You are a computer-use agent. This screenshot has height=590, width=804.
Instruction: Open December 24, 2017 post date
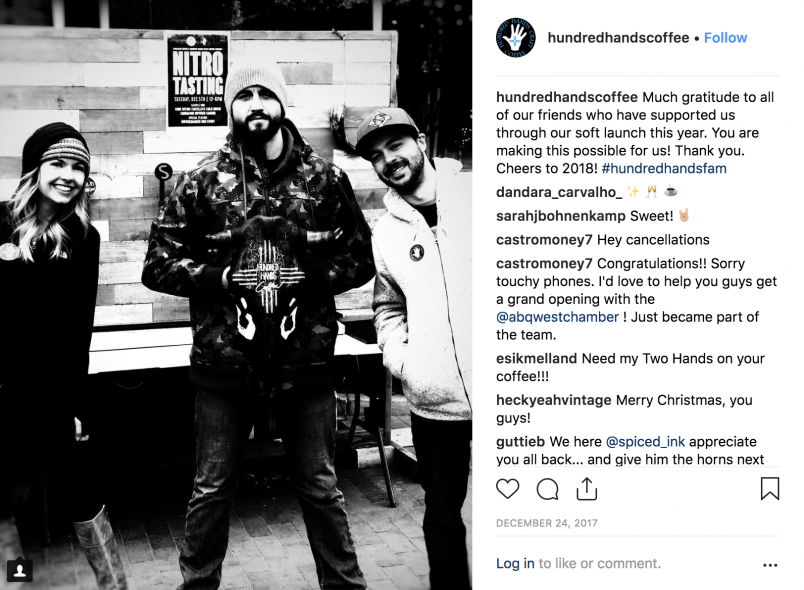click(x=547, y=523)
